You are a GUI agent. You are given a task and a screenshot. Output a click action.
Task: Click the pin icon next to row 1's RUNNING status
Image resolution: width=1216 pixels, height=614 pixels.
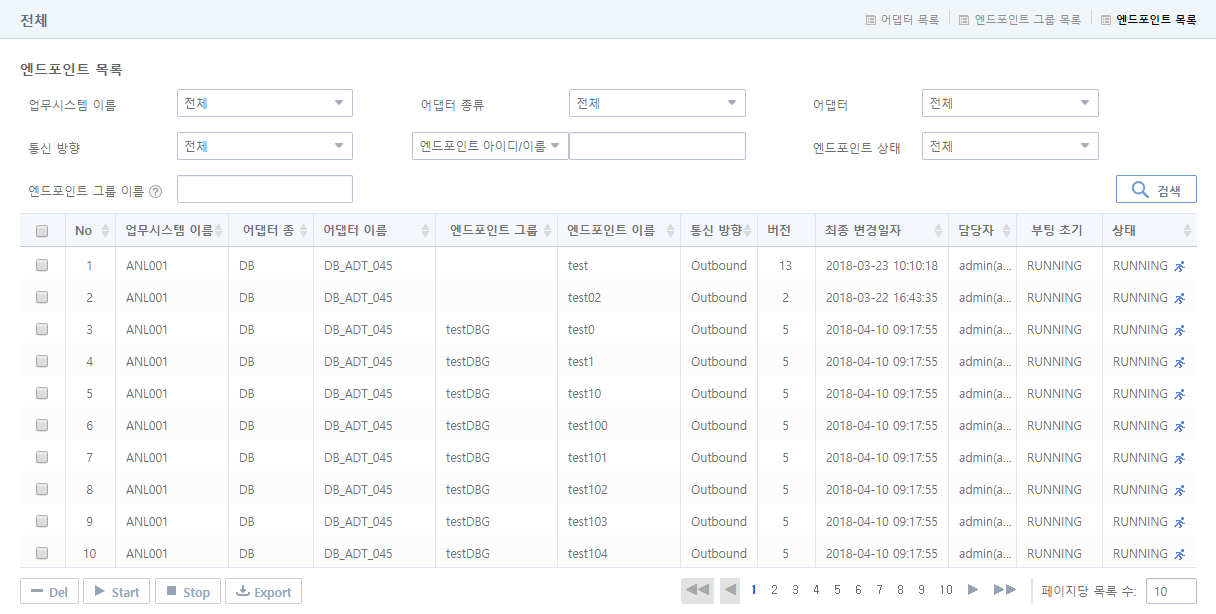[x=1179, y=265]
